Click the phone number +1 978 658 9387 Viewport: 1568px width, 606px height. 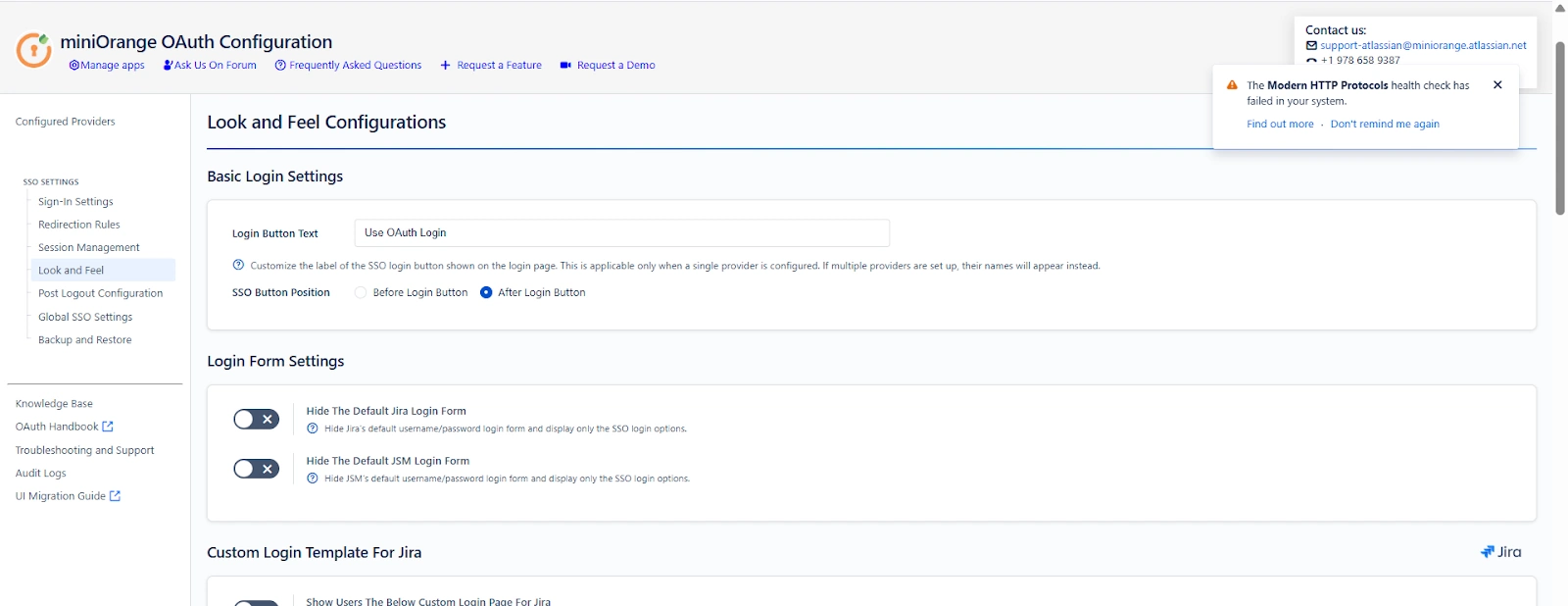pos(1360,60)
